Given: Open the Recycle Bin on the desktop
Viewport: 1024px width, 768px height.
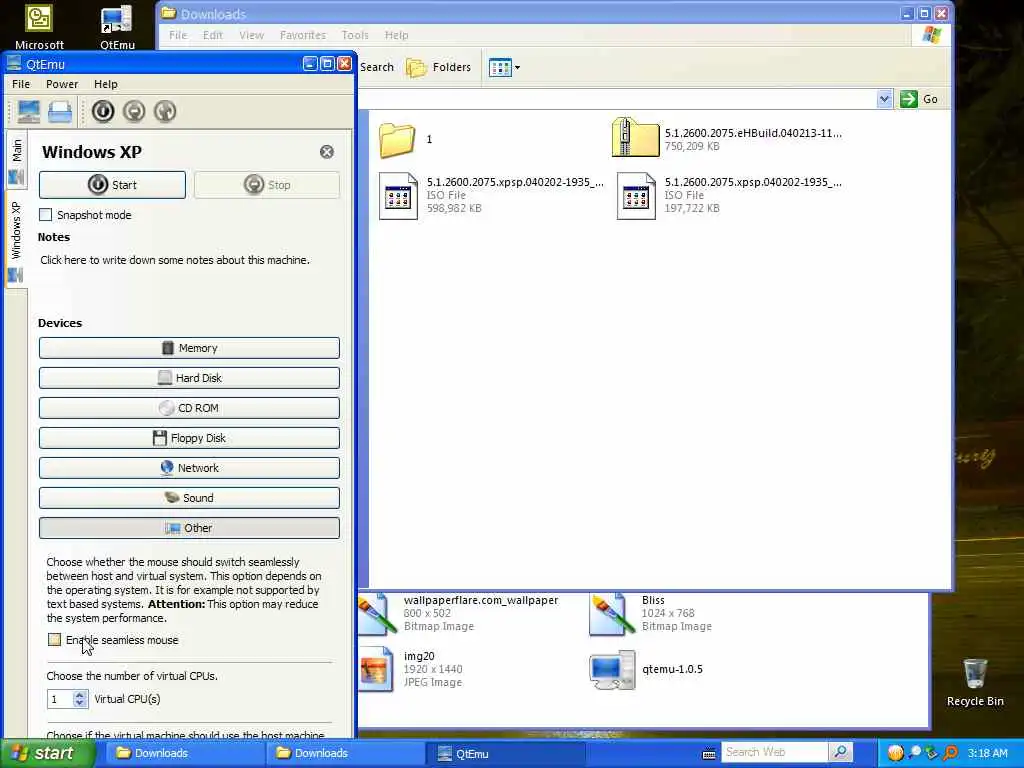Looking at the screenshot, I should (975, 682).
